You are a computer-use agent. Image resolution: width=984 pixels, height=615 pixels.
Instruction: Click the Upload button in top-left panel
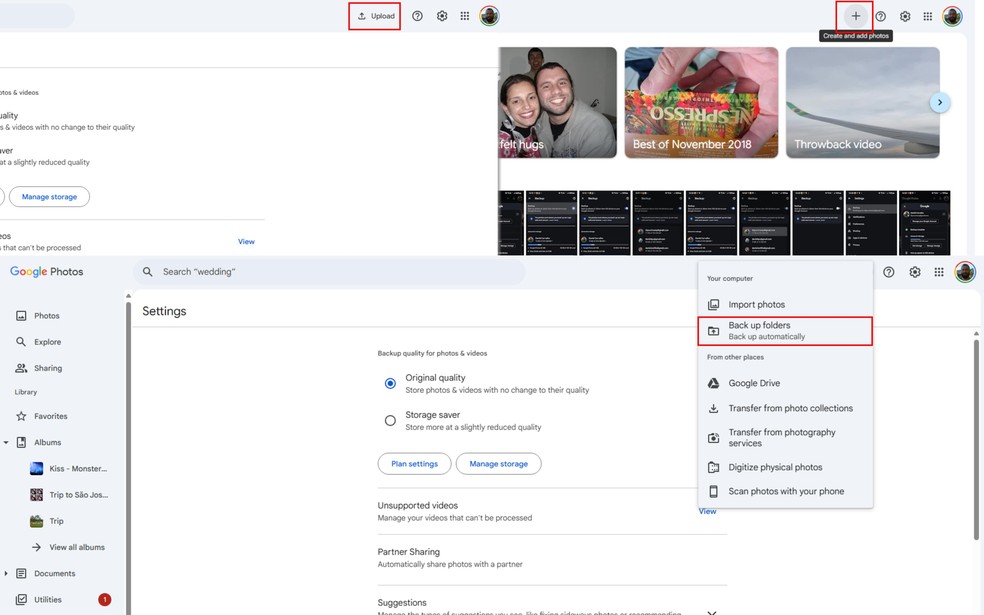pyautogui.click(x=375, y=16)
